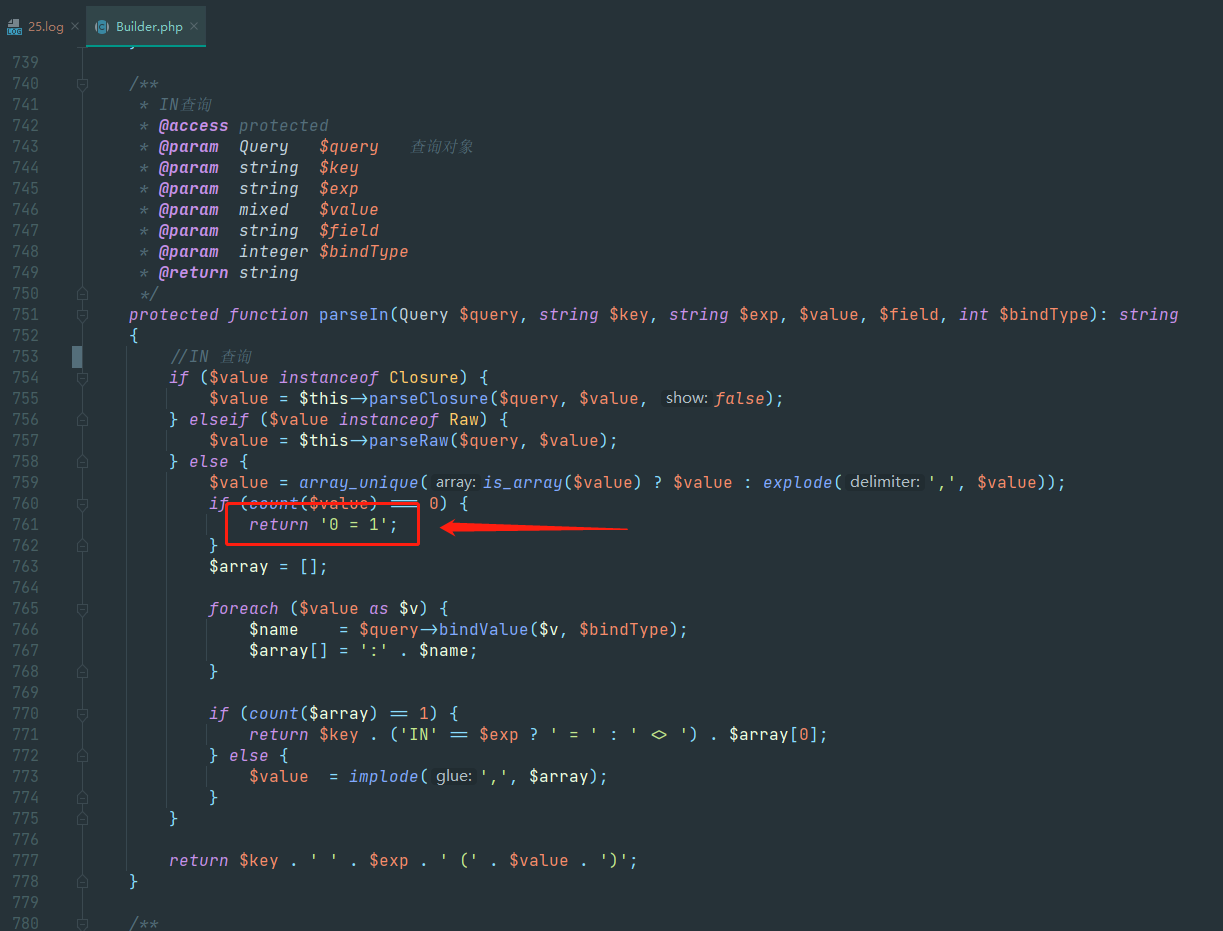The width and height of the screenshot is (1223, 931).
Task: Fold the if count($array) block at line 770
Action: pyautogui.click(x=82, y=714)
